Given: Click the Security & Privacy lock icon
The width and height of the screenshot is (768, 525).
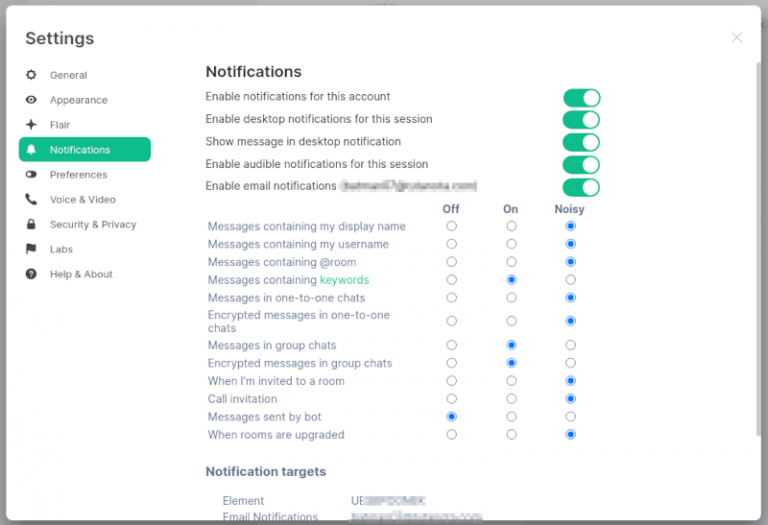Looking at the screenshot, I should (x=31, y=225).
